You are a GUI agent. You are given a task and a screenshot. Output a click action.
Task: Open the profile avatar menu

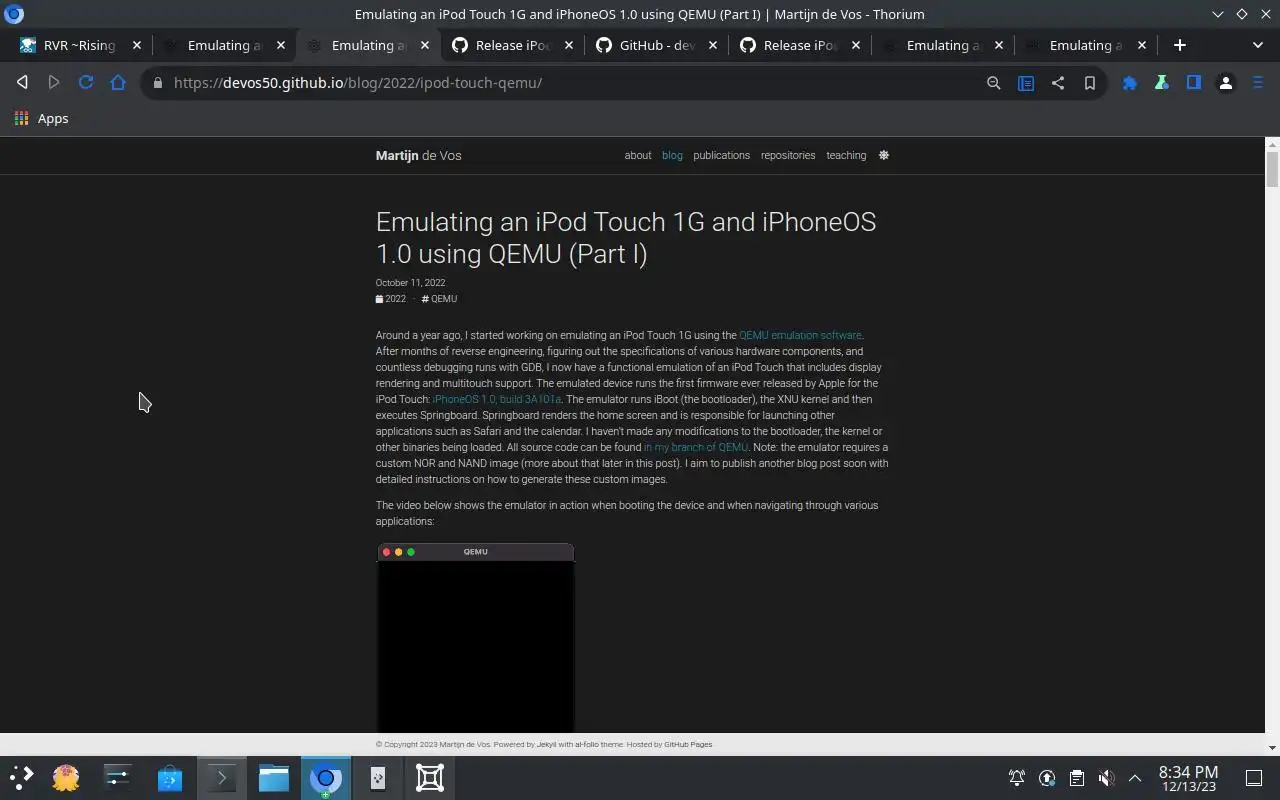1226,83
